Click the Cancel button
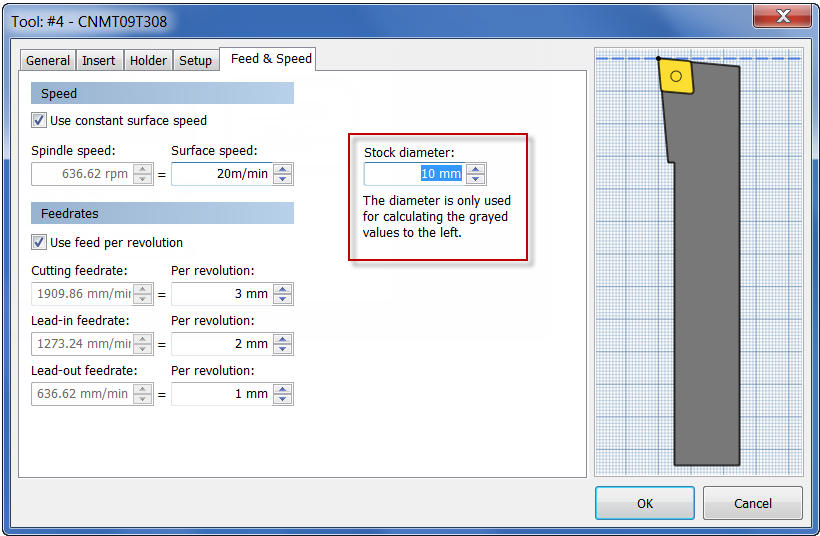The image size is (820, 536). 753,503
